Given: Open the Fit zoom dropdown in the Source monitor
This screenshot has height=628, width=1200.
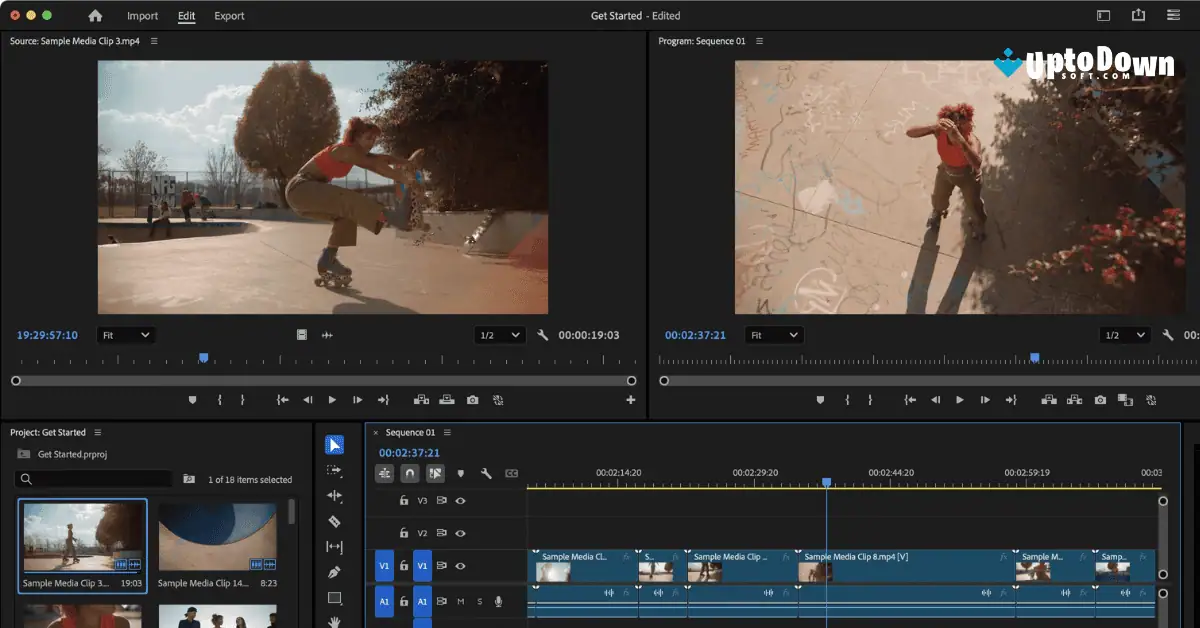Looking at the screenshot, I should (x=126, y=334).
